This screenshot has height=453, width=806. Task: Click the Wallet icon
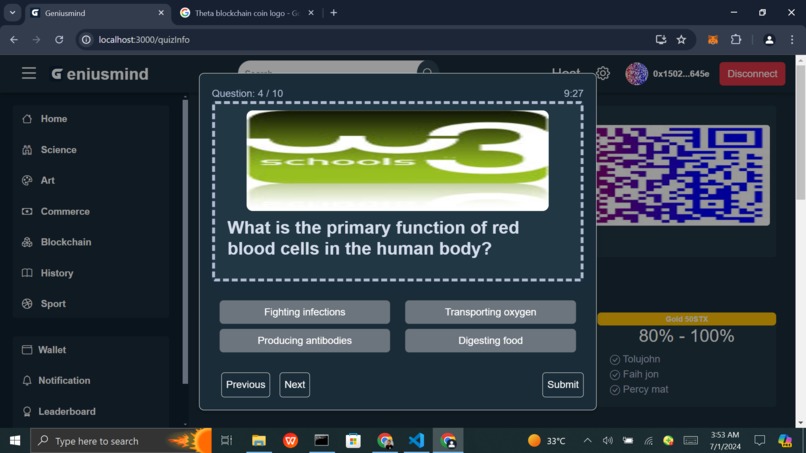point(27,350)
